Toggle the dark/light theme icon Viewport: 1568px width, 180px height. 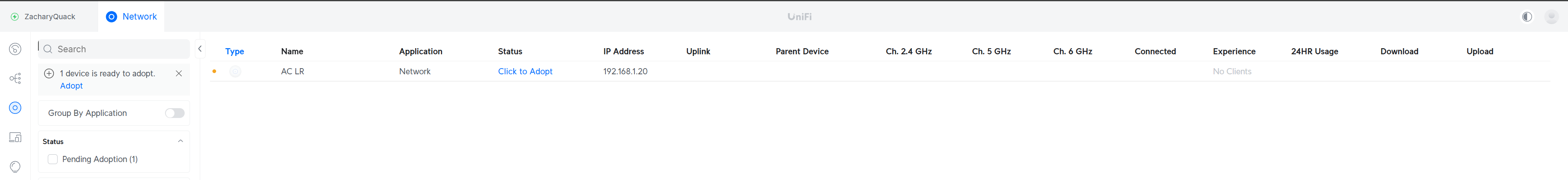click(x=1527, y=16)
